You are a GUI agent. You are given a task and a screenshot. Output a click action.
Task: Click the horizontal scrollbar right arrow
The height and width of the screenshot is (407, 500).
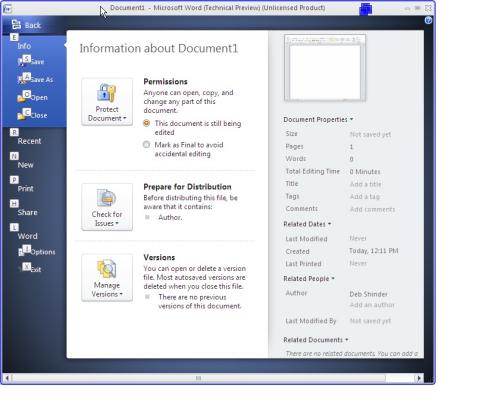(x=419, y=378)
